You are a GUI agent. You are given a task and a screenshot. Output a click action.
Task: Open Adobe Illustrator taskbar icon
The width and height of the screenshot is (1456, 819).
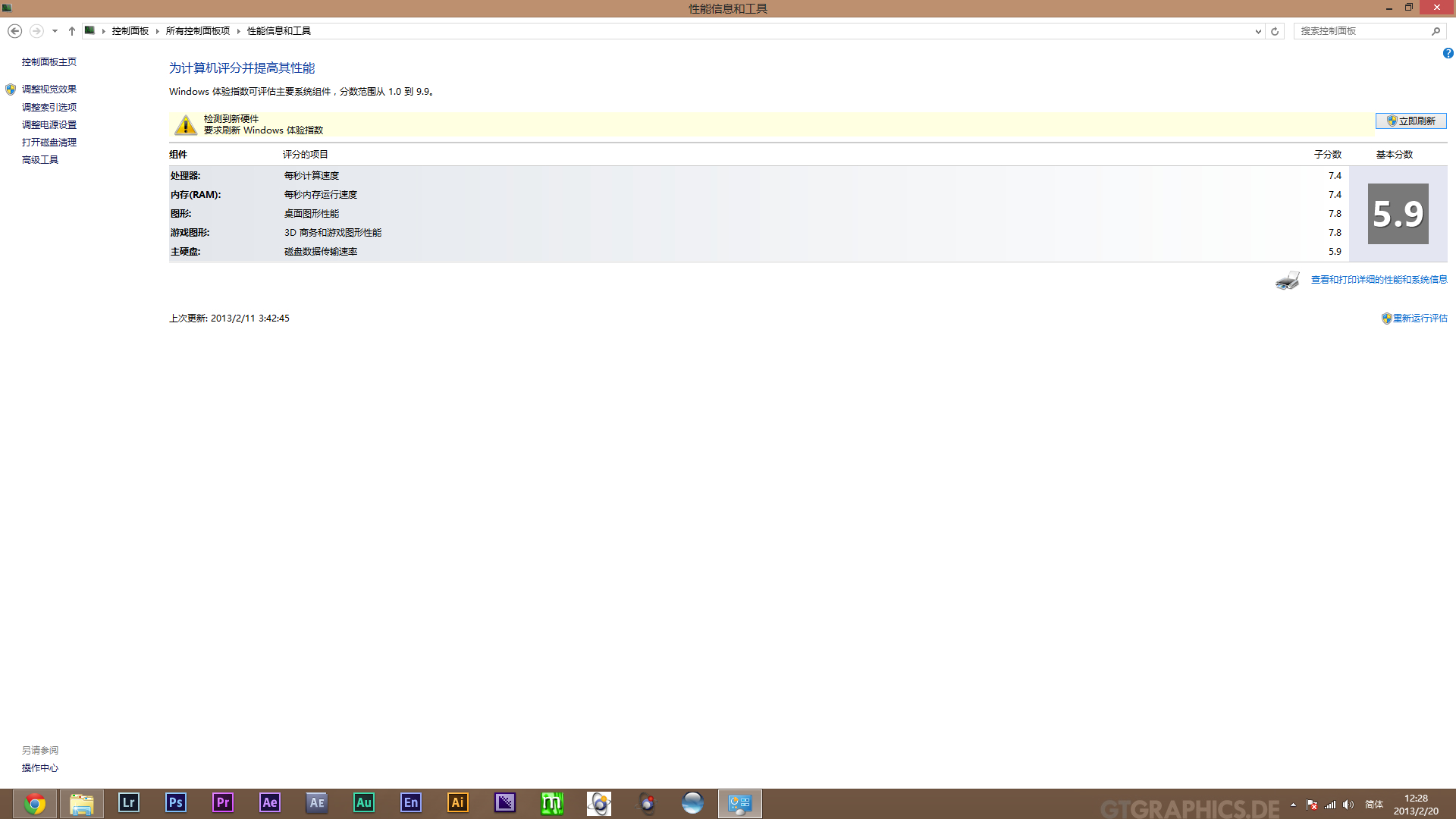pos(457,802)
